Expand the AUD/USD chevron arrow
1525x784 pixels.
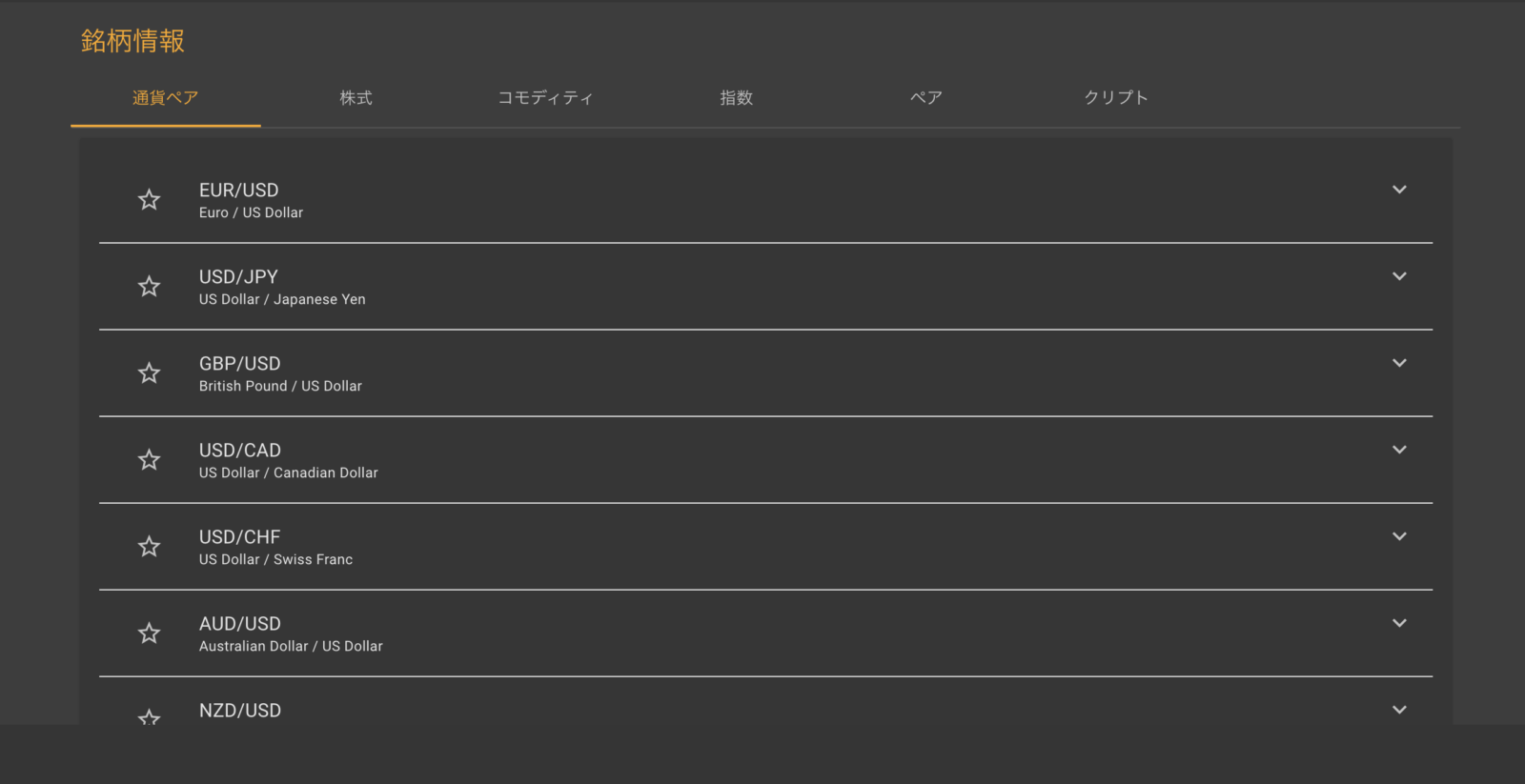[x=1399, y=623]
